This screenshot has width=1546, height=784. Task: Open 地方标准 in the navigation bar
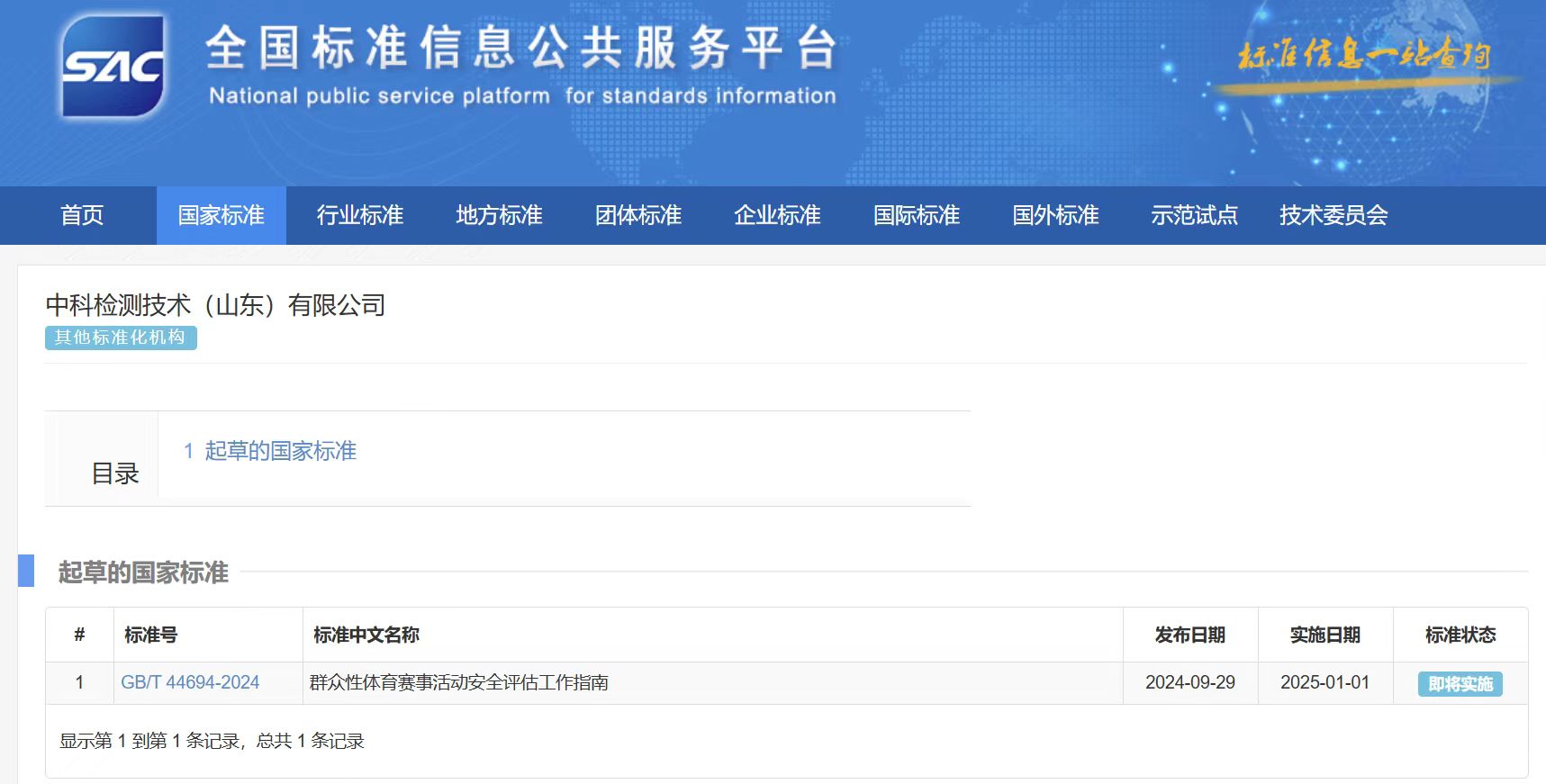pos(499,215)
